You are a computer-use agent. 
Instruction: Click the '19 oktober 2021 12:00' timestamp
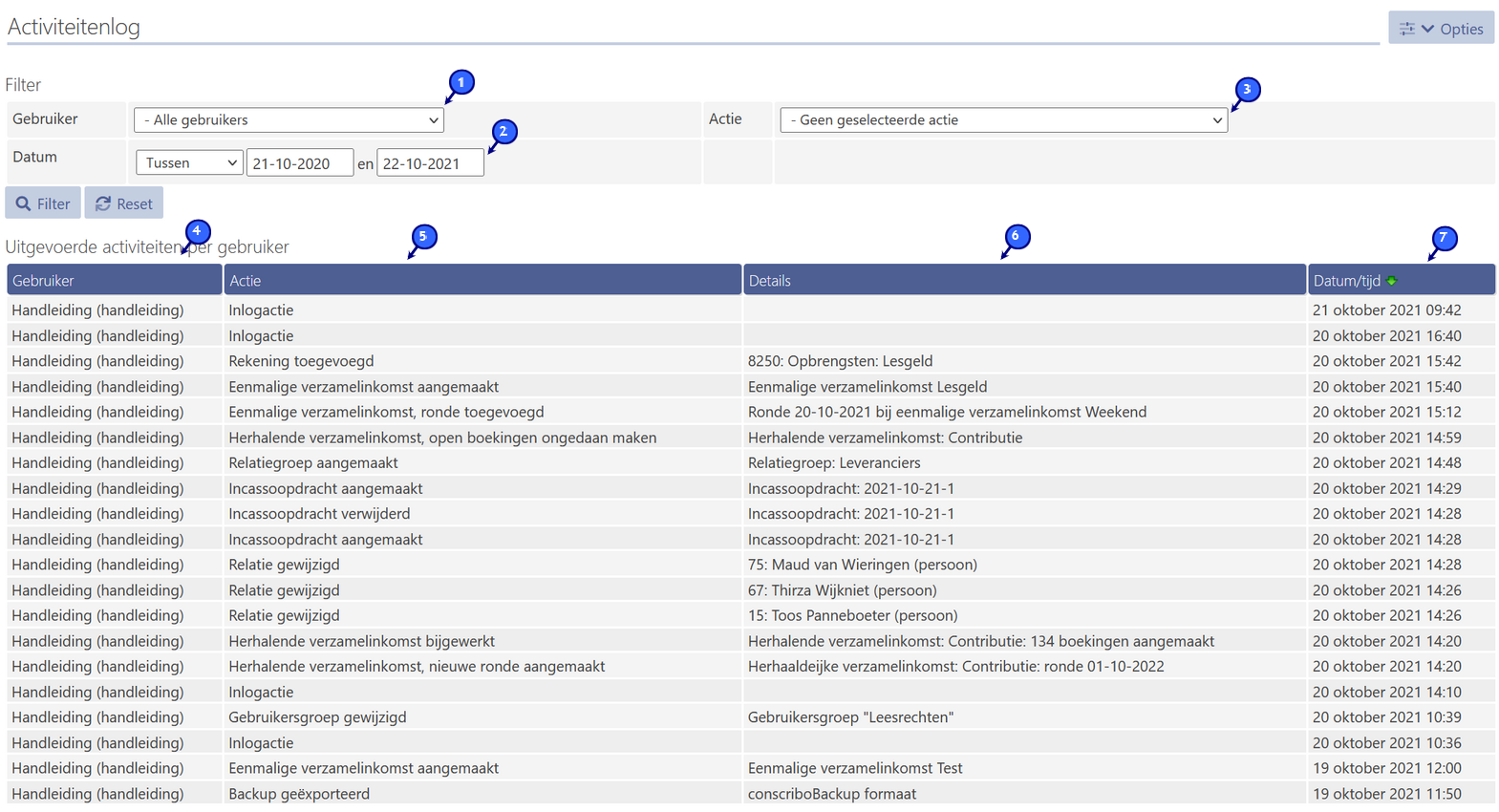(1387, 768)
